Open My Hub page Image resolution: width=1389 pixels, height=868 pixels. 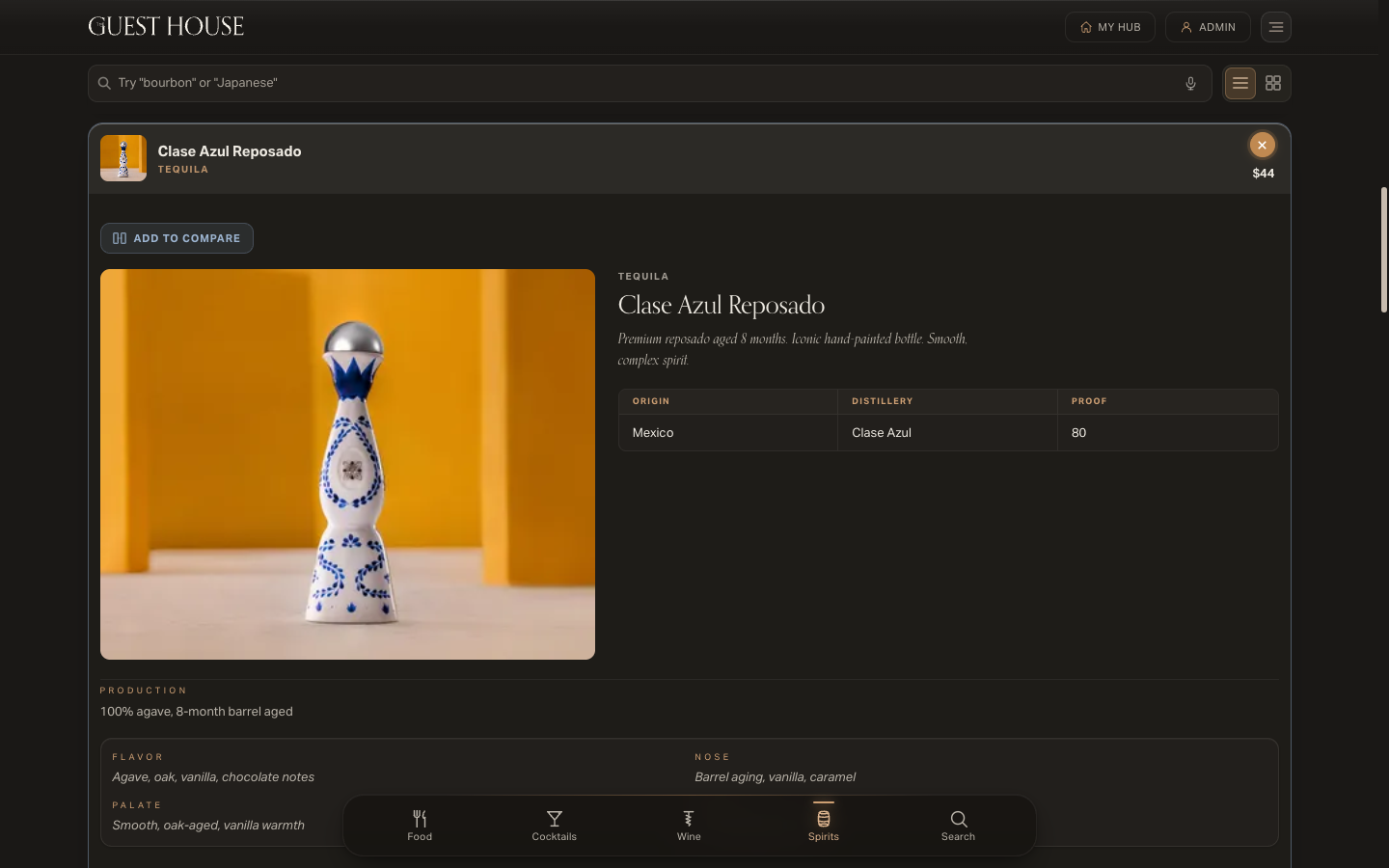(x=1110, y=27)
